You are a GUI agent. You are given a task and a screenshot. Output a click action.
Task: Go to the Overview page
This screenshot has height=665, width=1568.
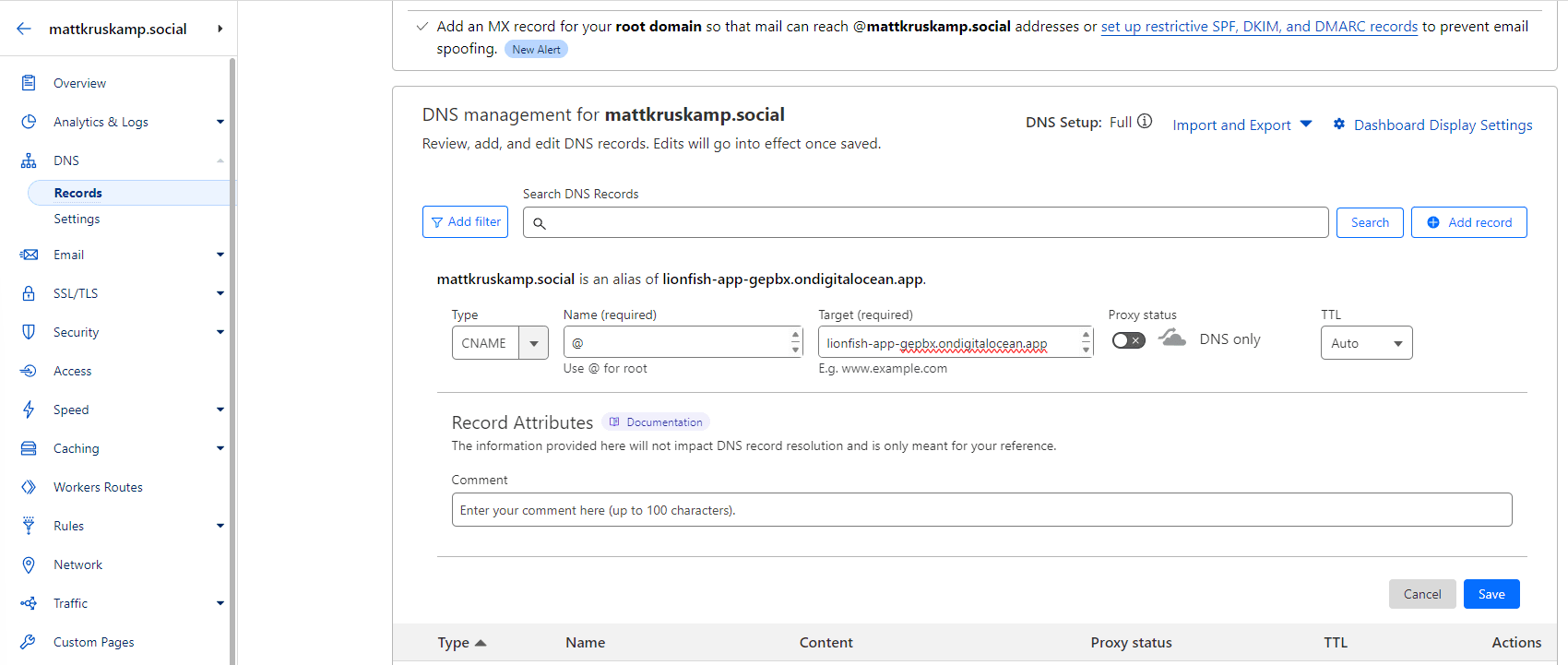tap(79, 83)
